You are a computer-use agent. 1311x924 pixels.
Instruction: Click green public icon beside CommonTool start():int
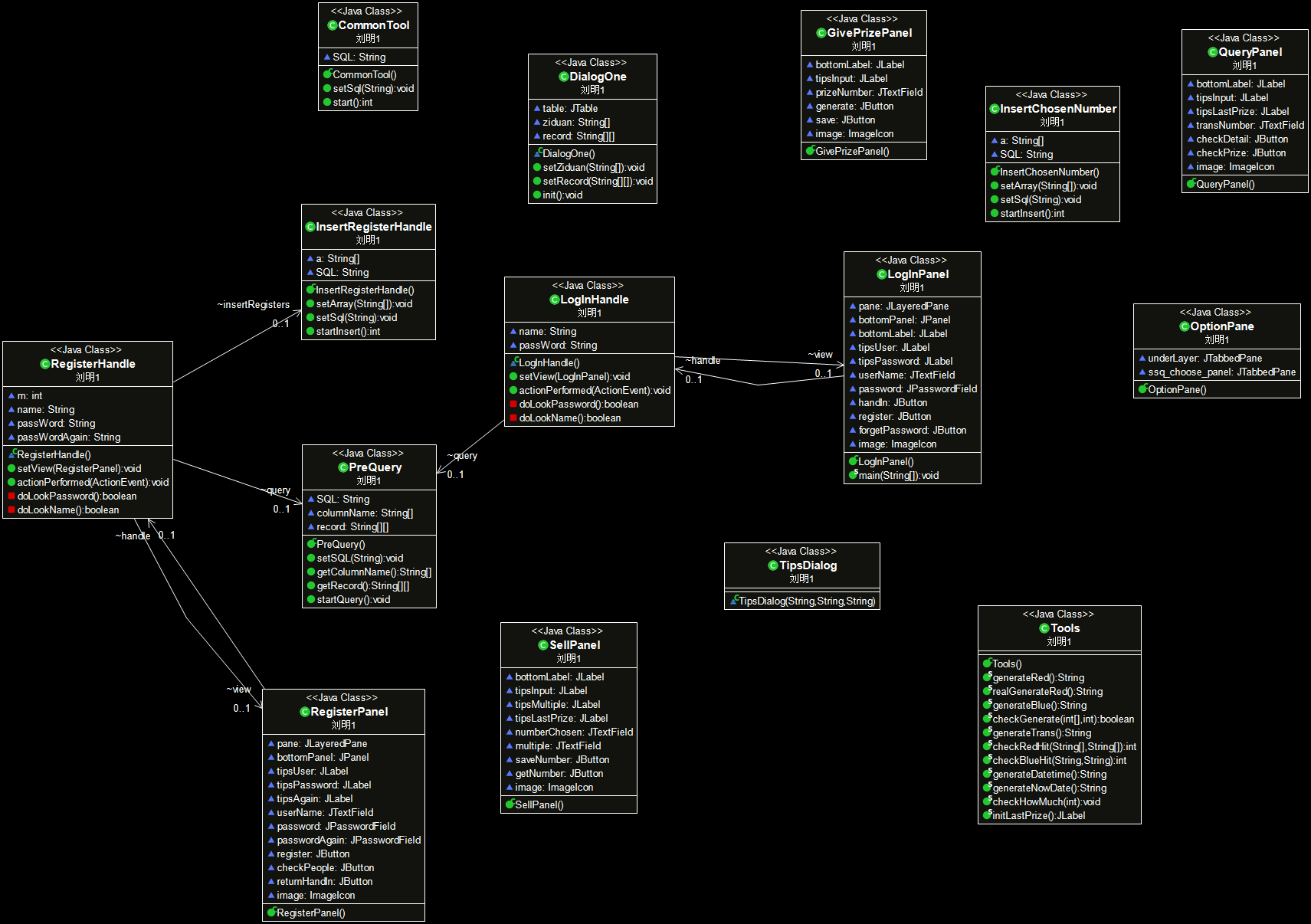[327, 102]
